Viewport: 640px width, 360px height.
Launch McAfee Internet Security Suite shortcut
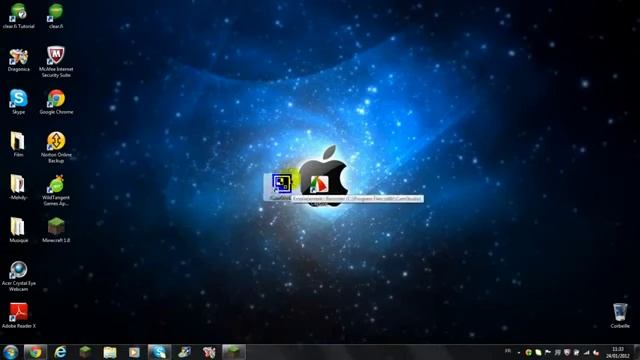tap(56, 61)
